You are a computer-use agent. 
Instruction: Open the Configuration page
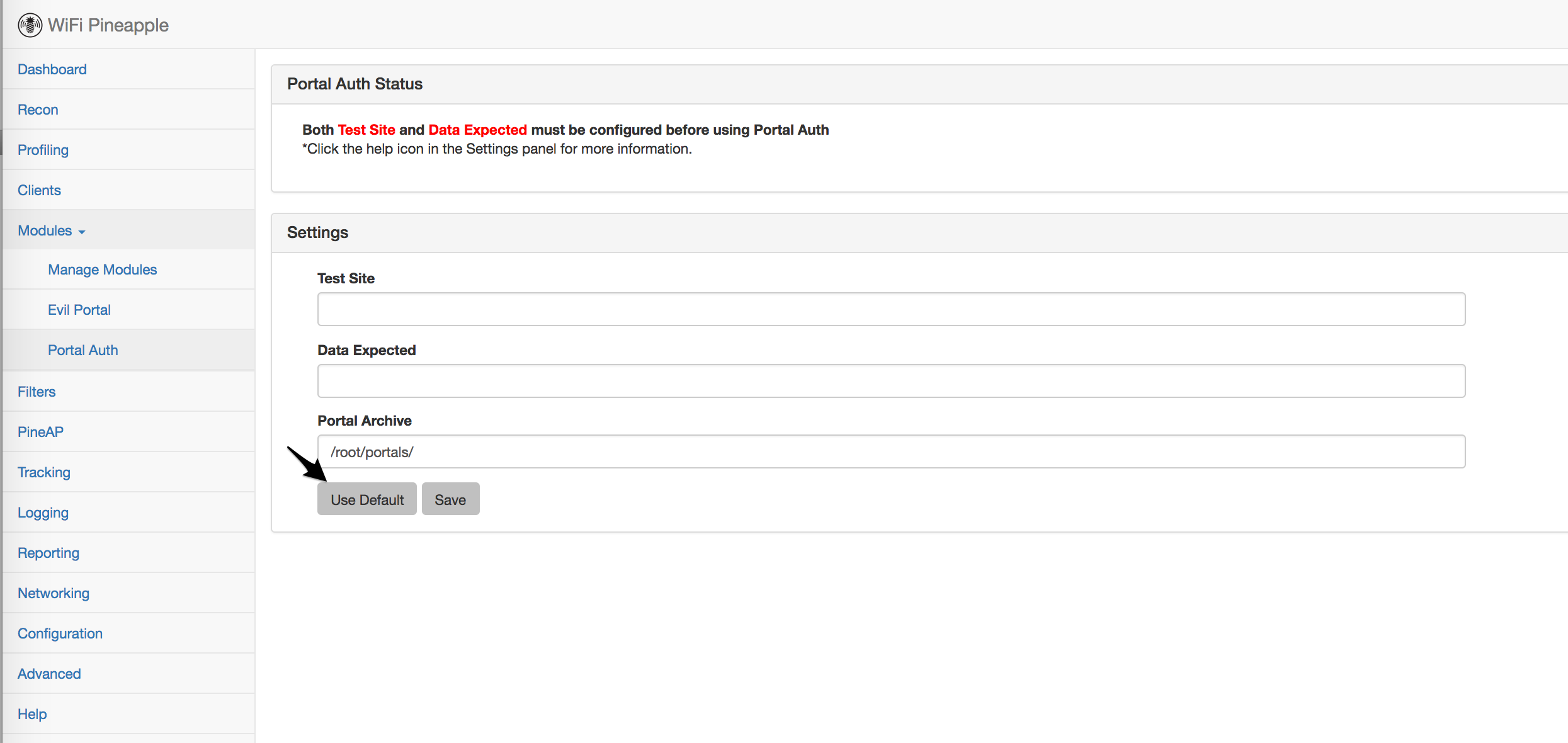(60, 633)
